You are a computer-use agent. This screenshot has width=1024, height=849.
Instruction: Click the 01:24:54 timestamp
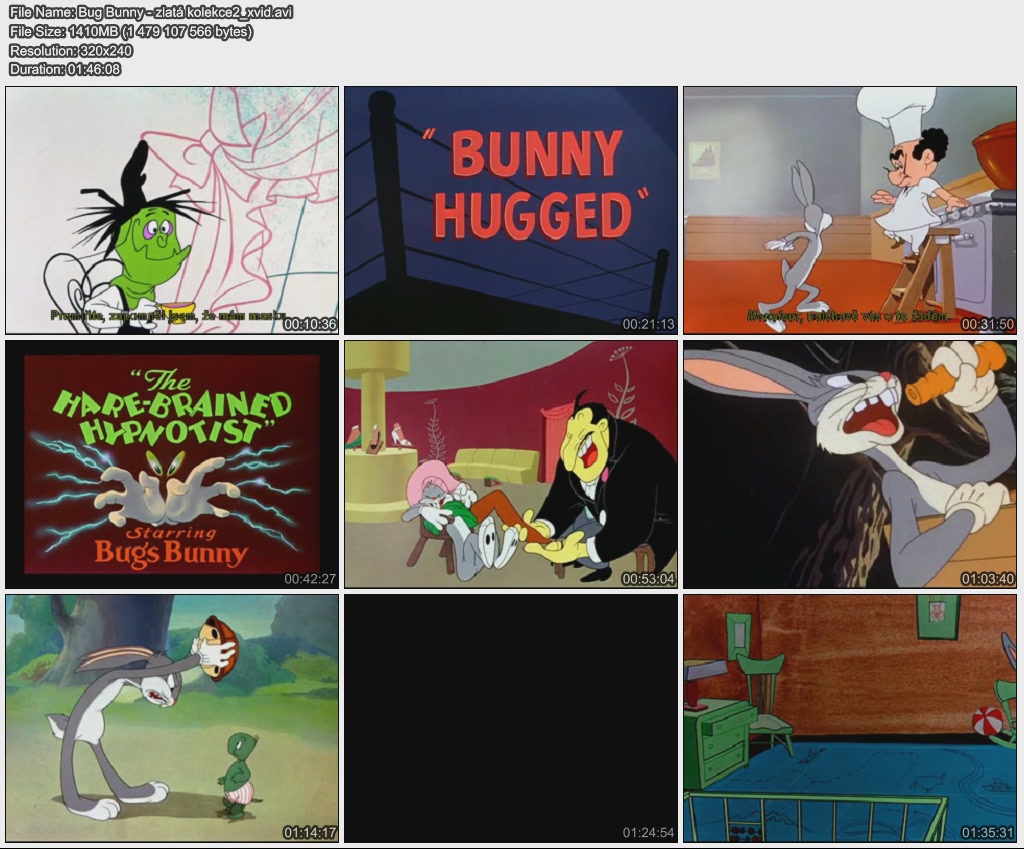[x=648, y=832]
